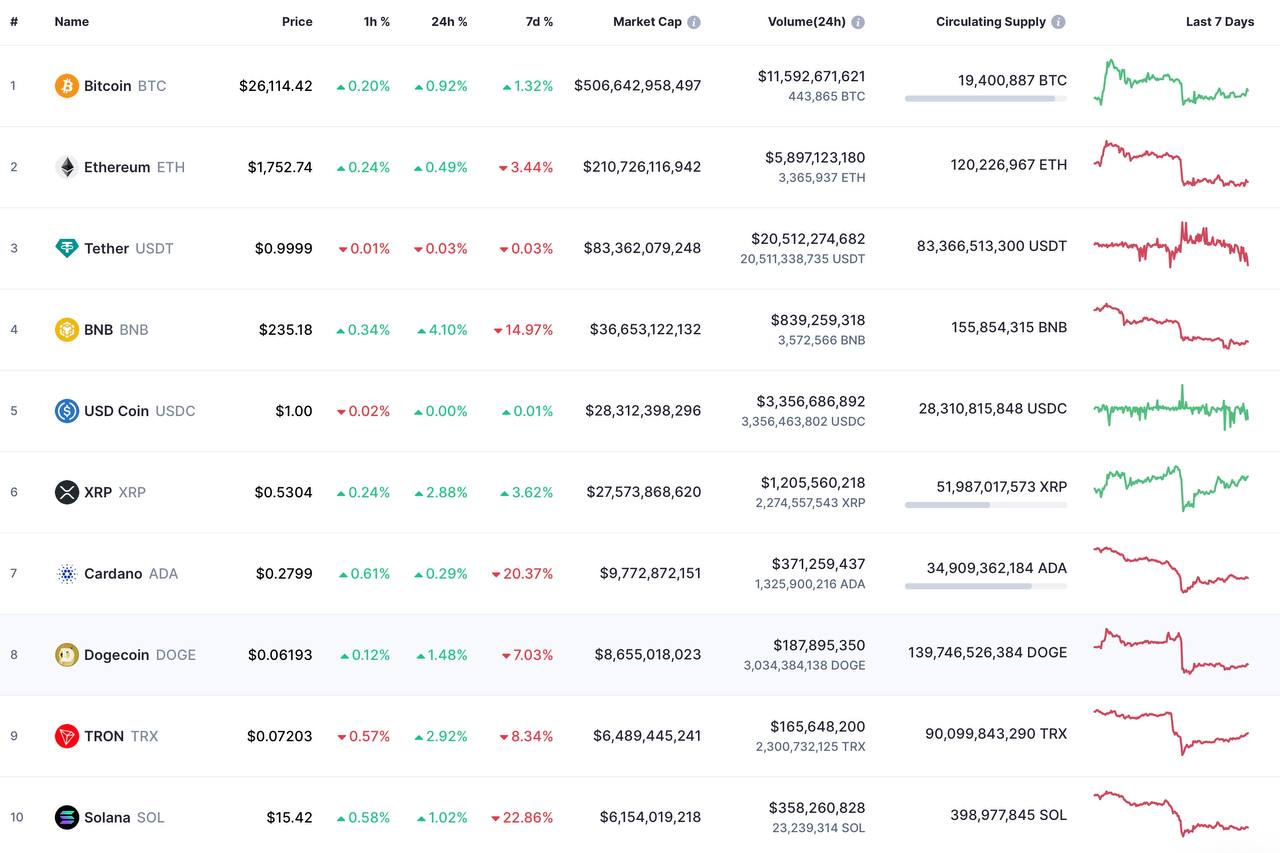Click the Market Cap info icon

[694, 22]
